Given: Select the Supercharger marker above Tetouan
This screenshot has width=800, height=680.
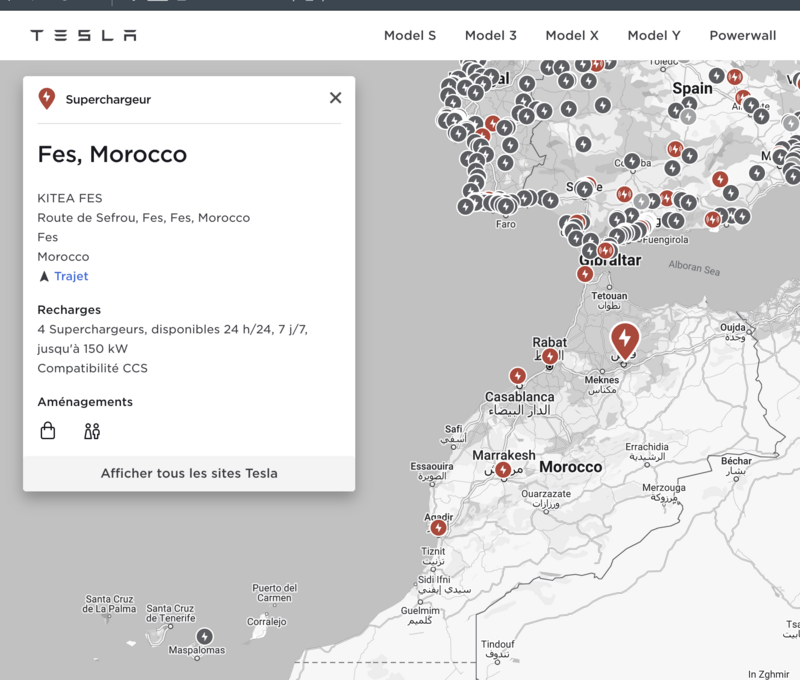Looking at the screenshot, I should click(585, 274).
